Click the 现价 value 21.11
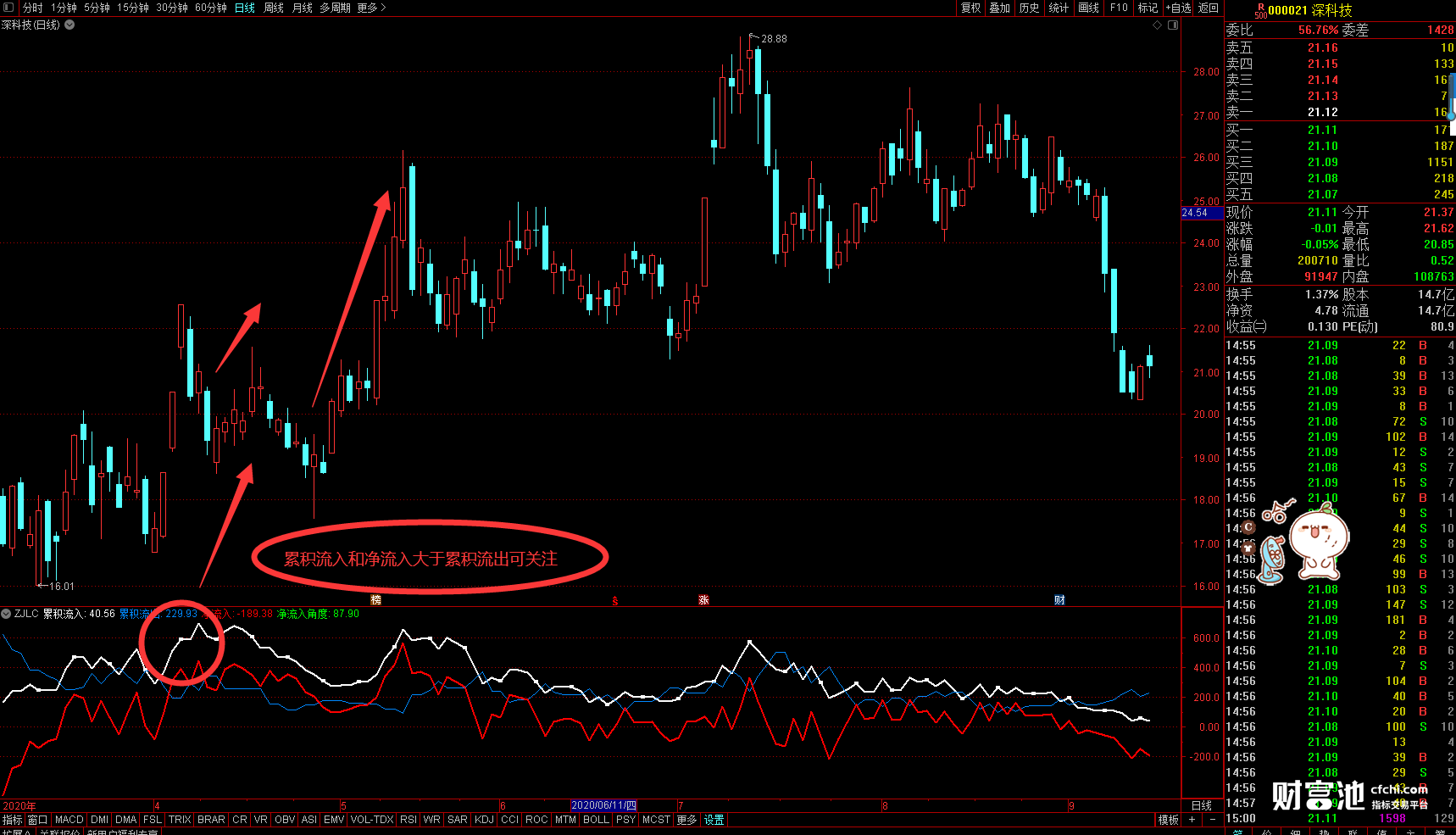 (x=1322, y=212)
